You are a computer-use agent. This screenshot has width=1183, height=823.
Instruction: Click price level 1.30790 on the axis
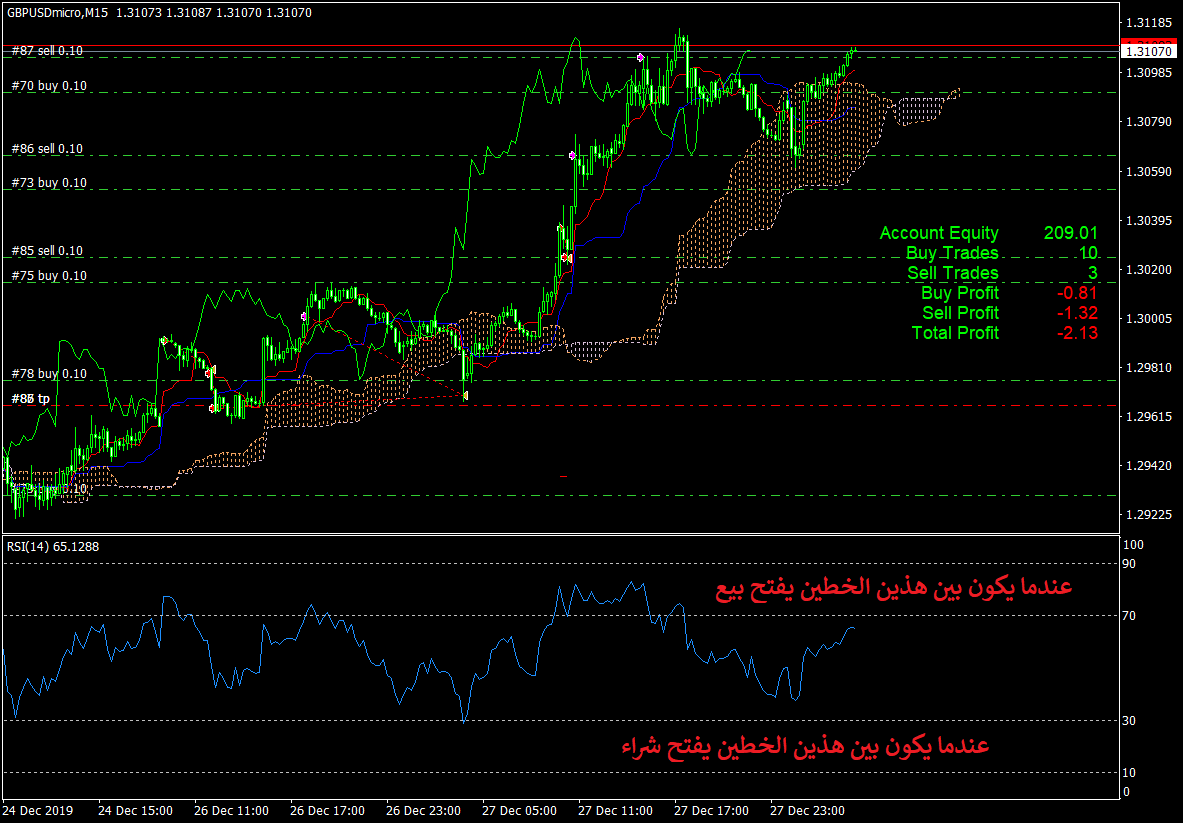click(x=1148, y=121)
